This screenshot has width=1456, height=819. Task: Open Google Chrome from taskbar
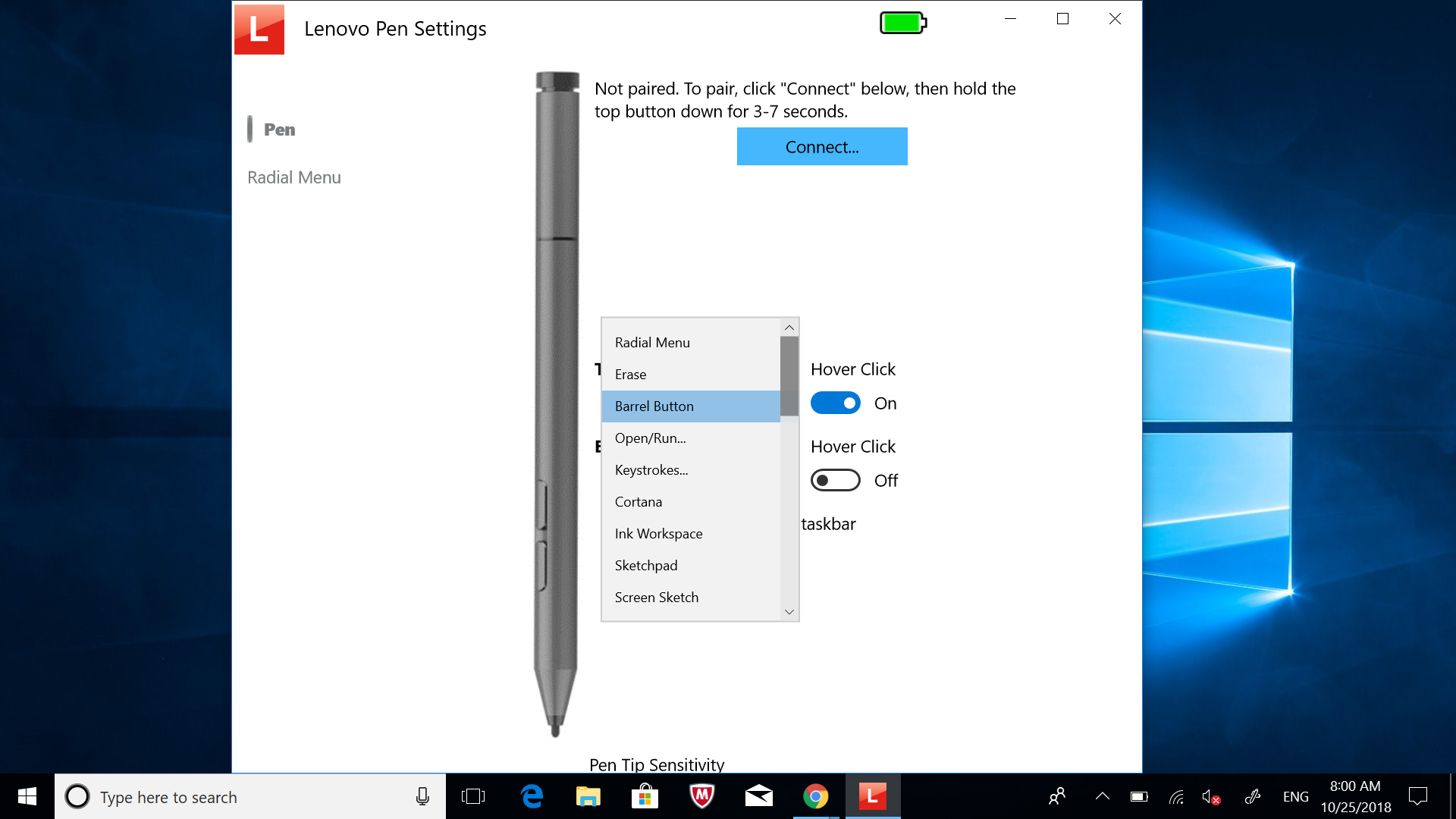pos(816,796)
